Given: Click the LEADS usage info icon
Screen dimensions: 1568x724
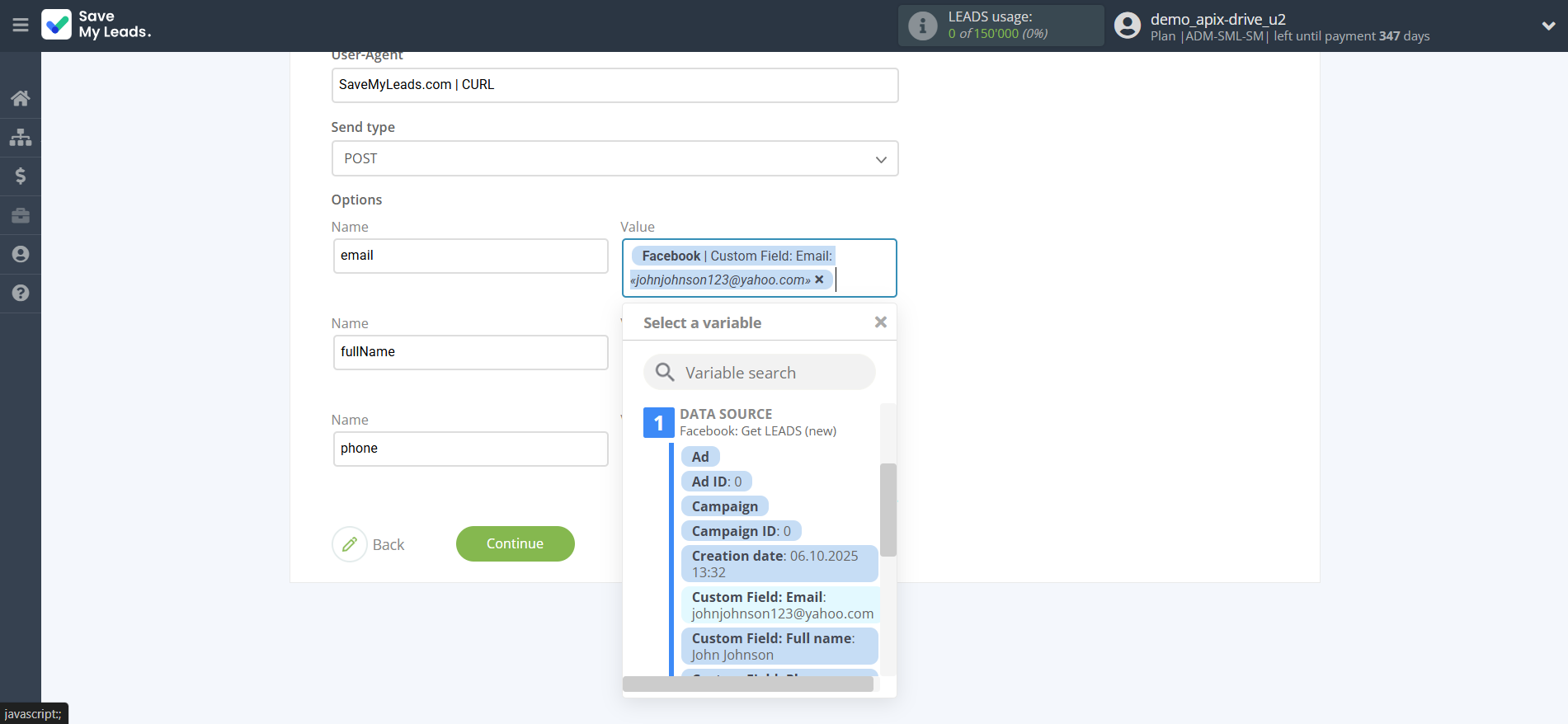Looking at the screenshot, I should pos(922,26).
